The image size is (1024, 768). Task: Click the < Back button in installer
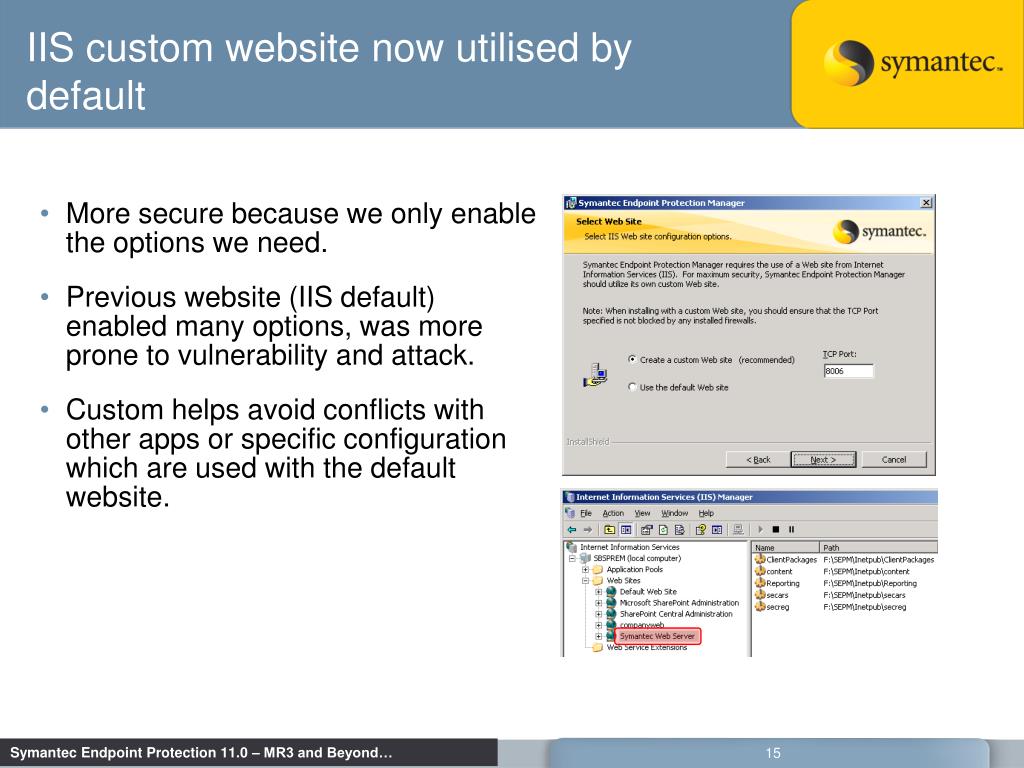758,460
